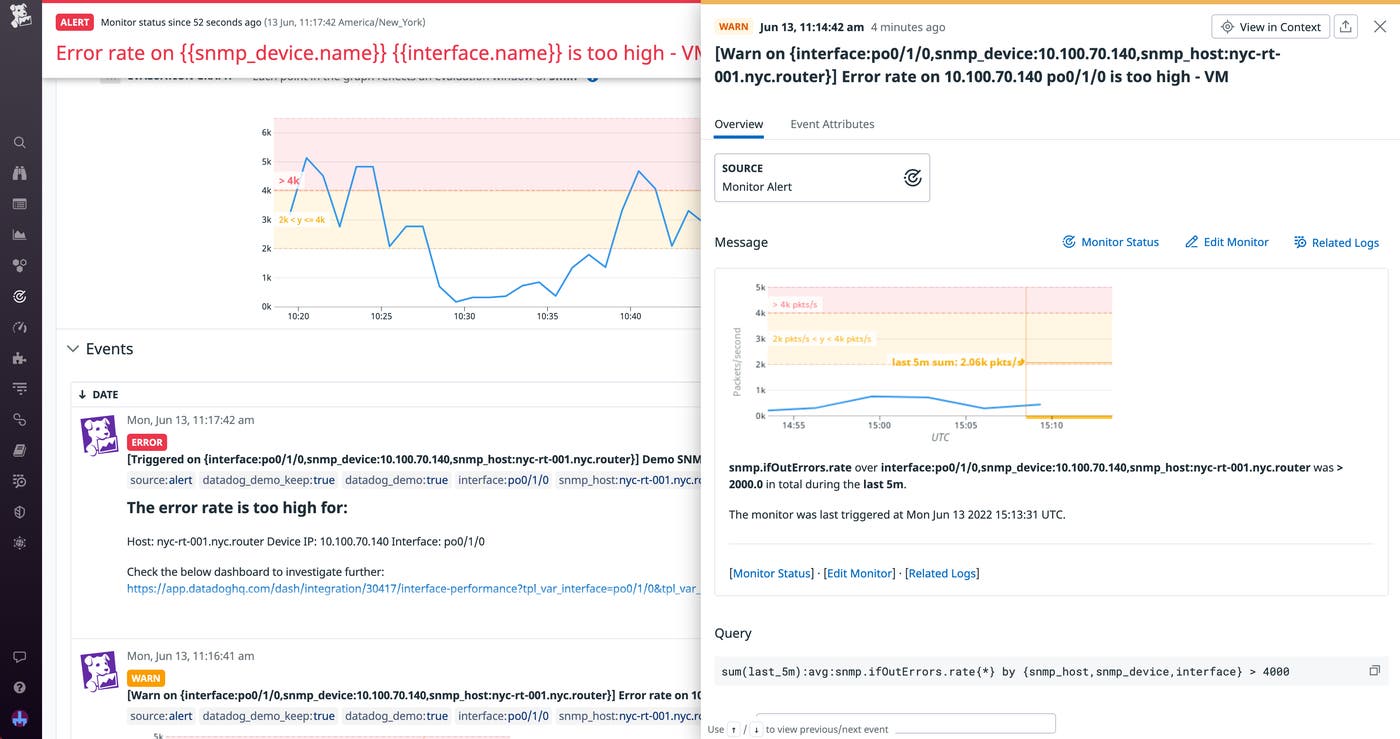
Task: Close the event side panel
Action: (x=1380, y=27)
